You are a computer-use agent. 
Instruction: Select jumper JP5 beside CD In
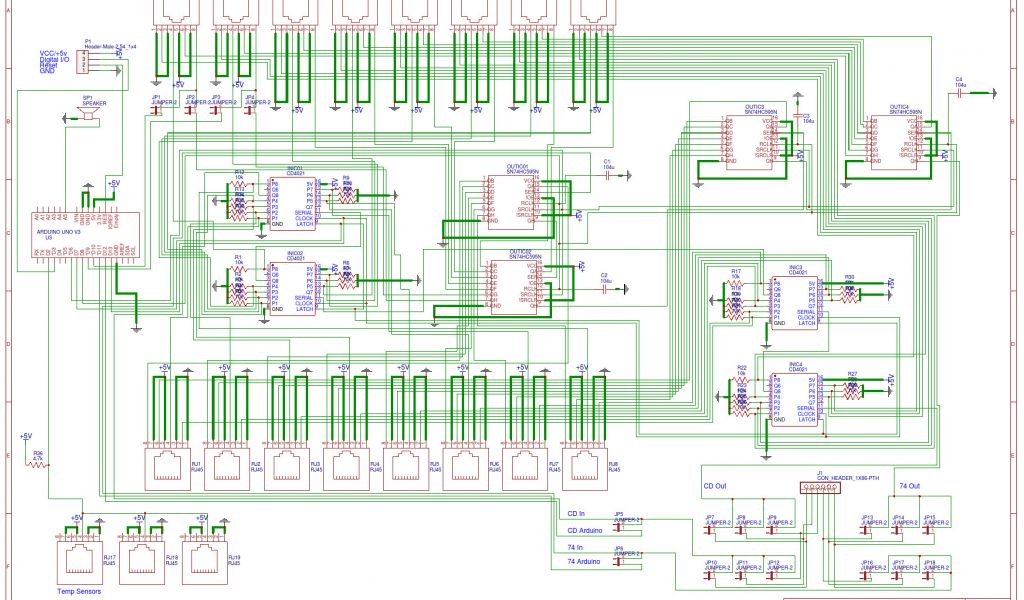626,522
